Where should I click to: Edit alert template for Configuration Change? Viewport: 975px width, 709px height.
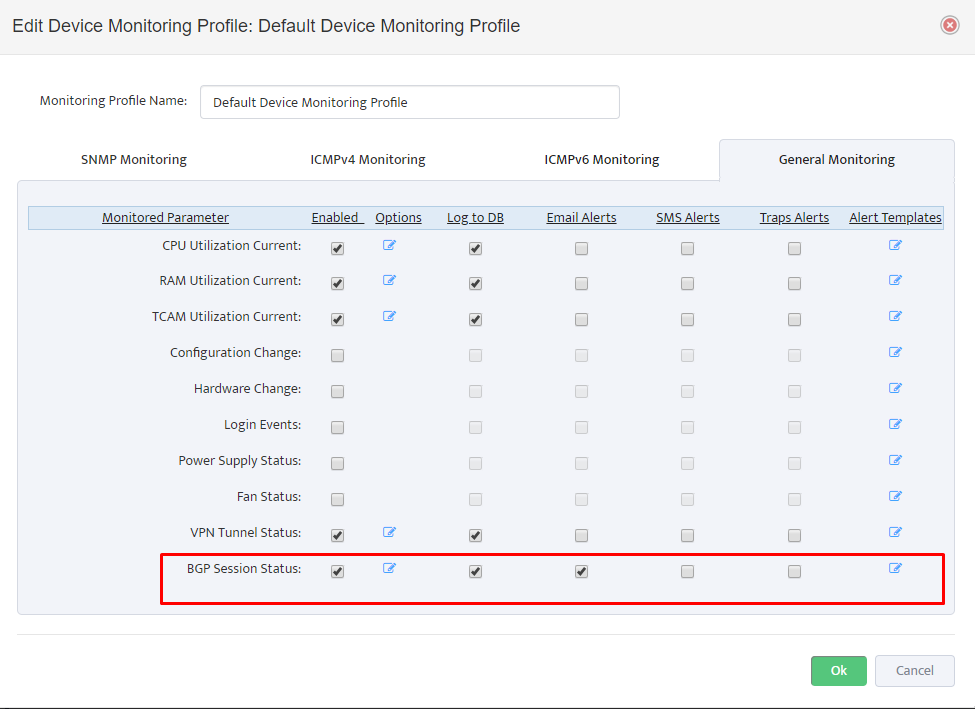click(895, 352)
